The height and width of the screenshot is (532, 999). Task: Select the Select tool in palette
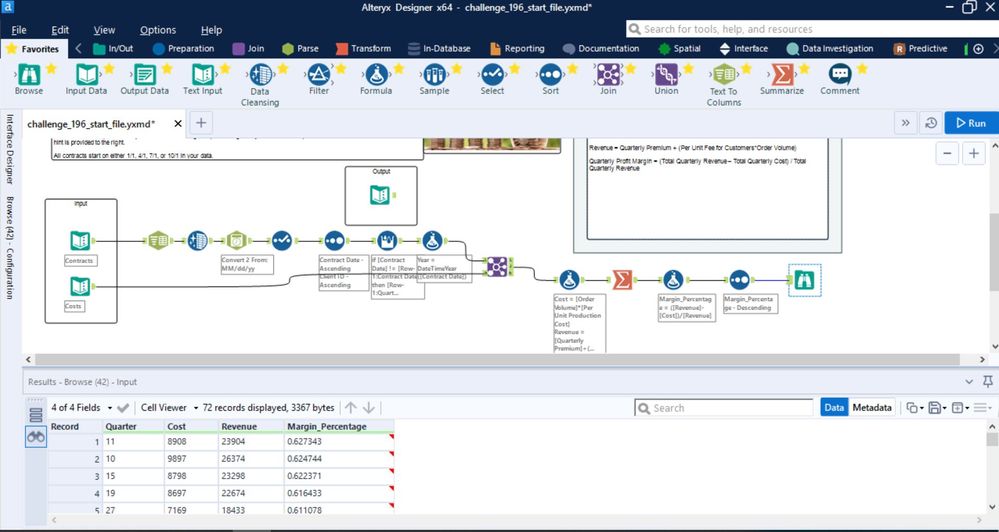click(492, 75)
